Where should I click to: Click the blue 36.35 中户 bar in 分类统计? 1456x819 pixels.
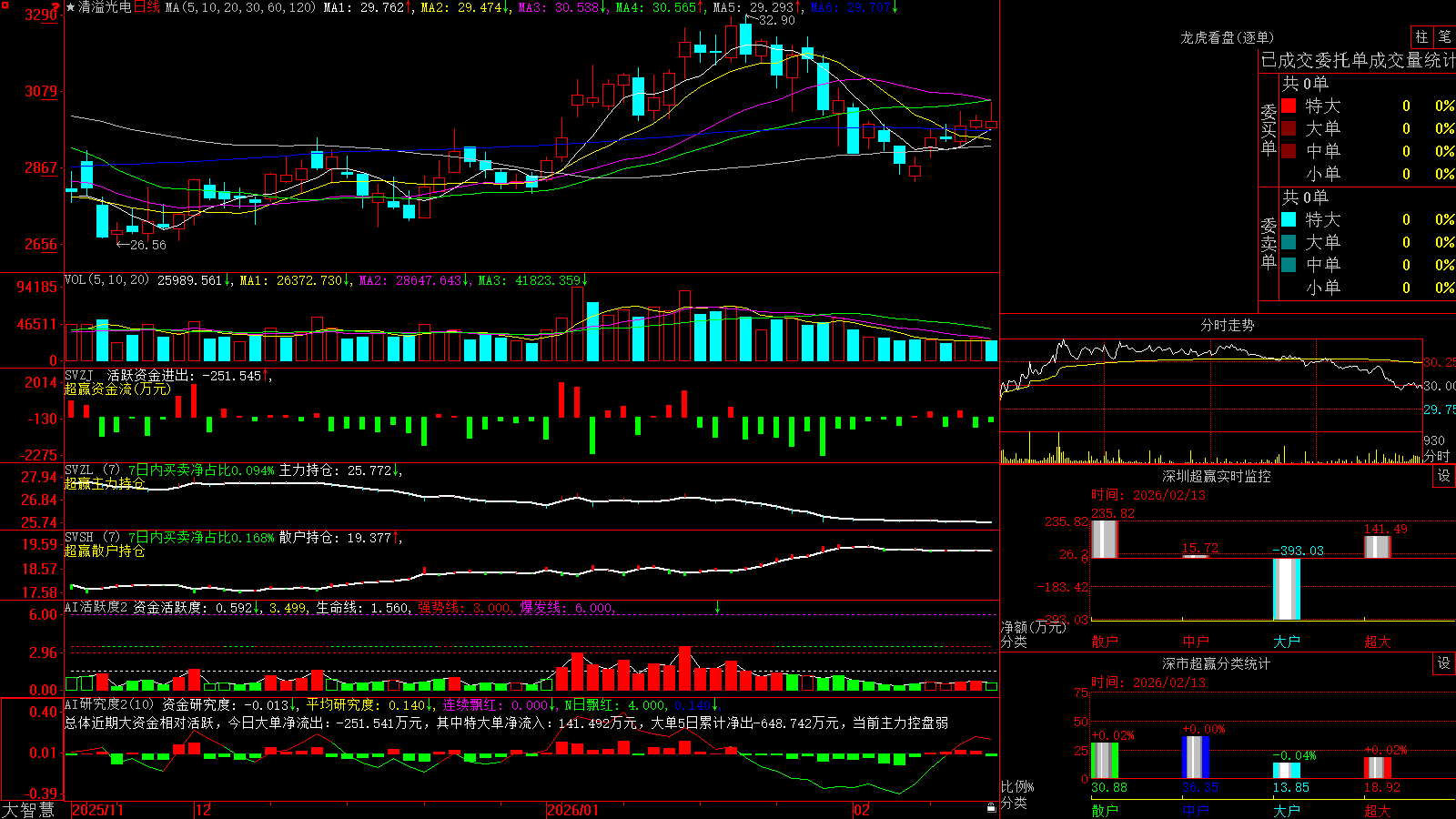(1196, 757)
